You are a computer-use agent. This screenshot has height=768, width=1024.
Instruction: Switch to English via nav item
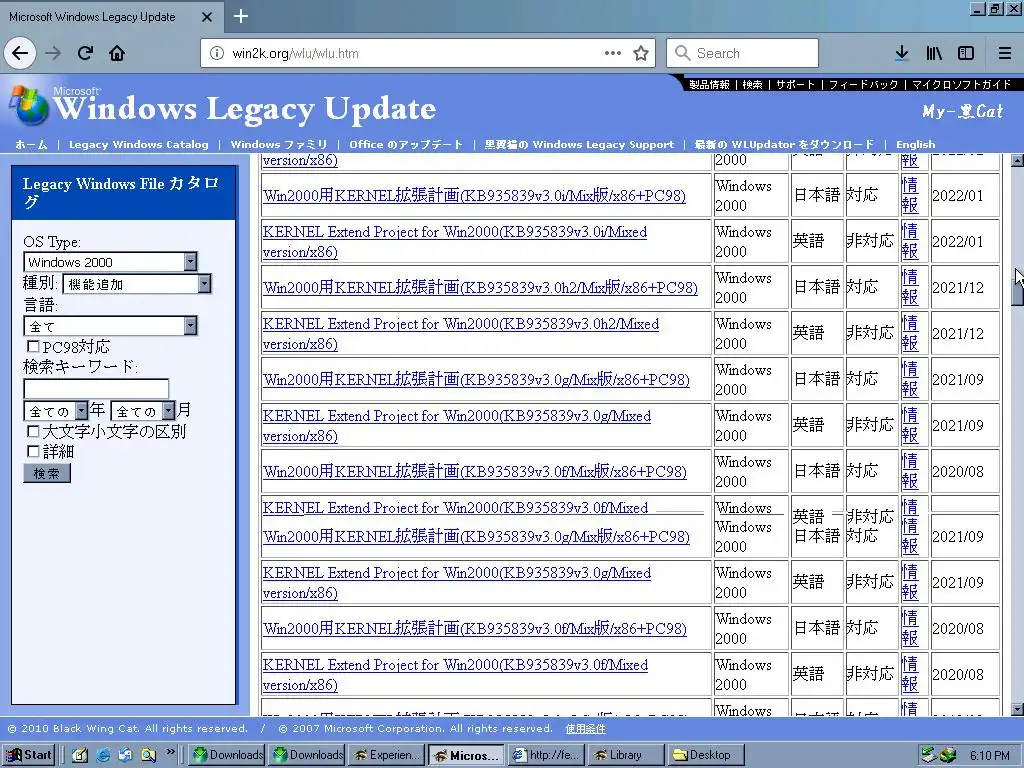click(916, 144)
